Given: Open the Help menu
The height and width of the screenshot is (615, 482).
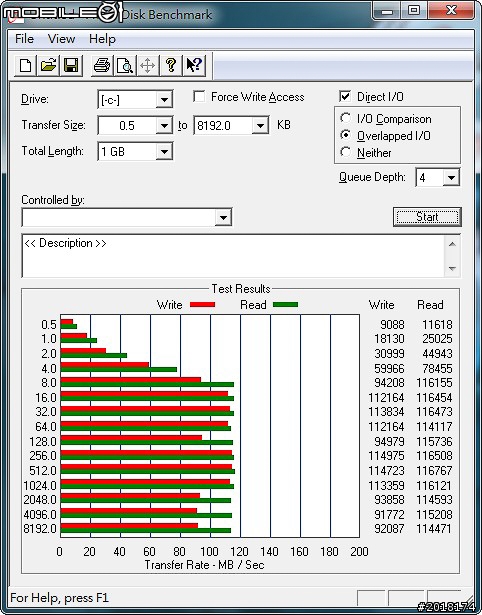Looking at the screenshot, I should 102,39.
